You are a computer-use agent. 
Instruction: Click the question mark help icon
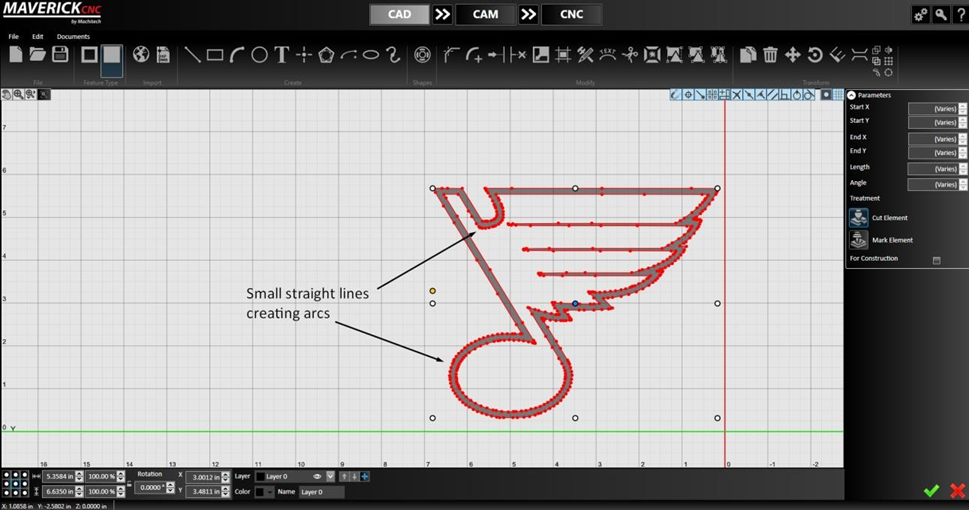pyautogui.click(x=961, y=15)
